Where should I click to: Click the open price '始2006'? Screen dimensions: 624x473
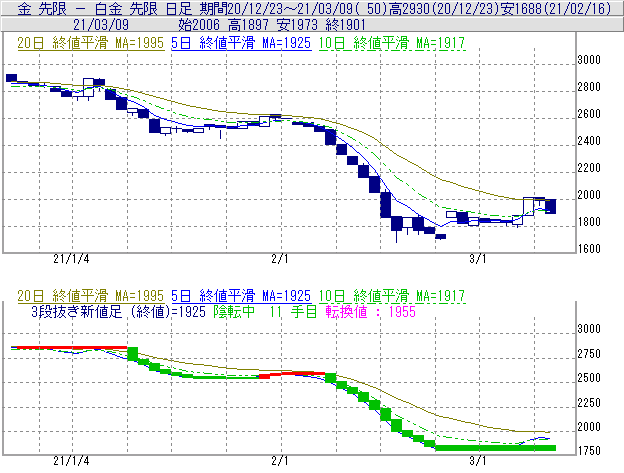click(x=199, y=25)
